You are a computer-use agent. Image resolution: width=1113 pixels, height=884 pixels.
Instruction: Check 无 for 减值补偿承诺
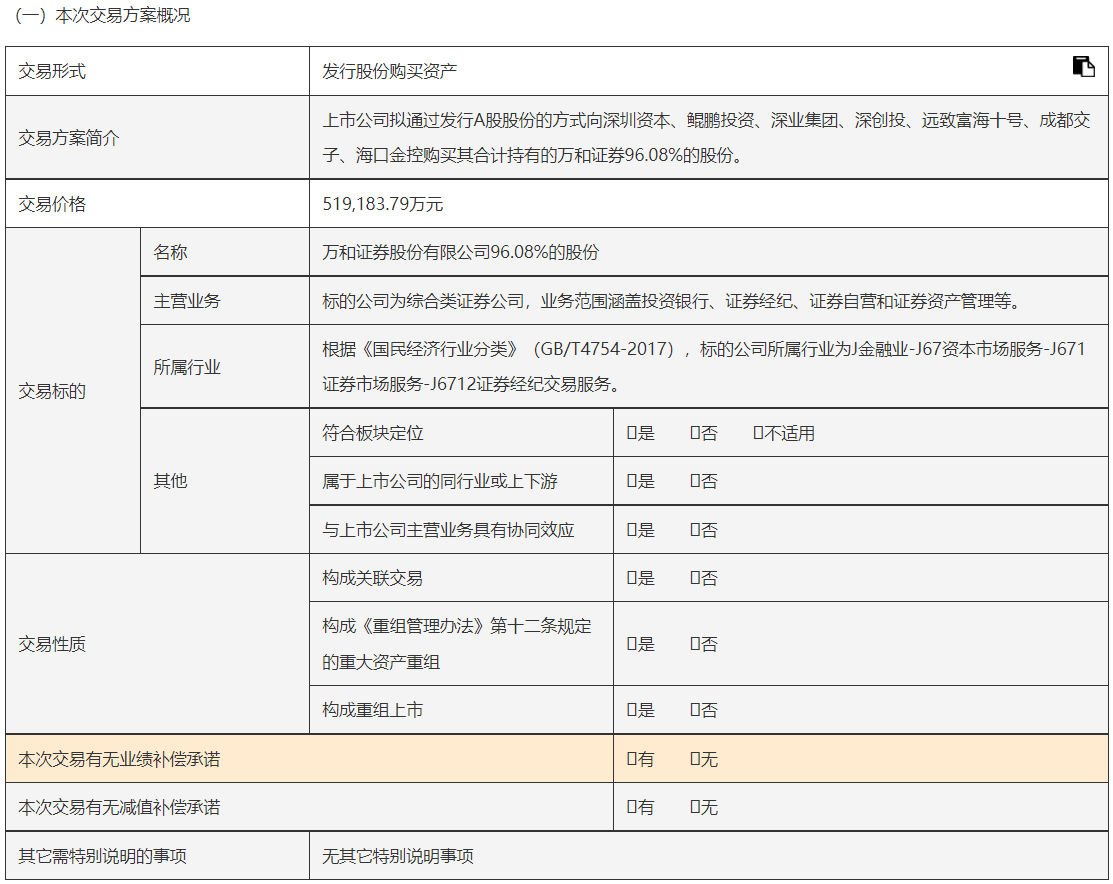pyautogui.click(x=695, y=808)
